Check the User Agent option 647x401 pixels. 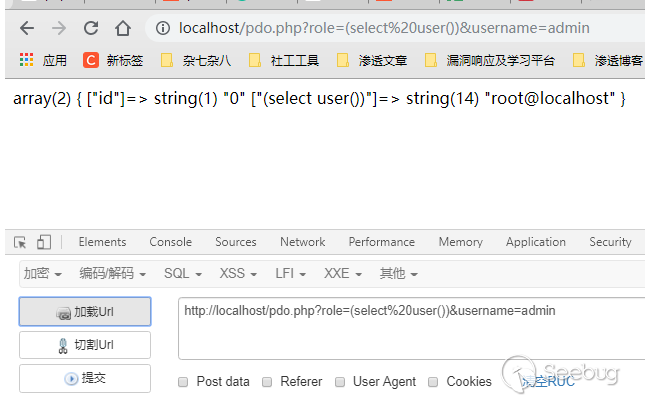[340, 381]
